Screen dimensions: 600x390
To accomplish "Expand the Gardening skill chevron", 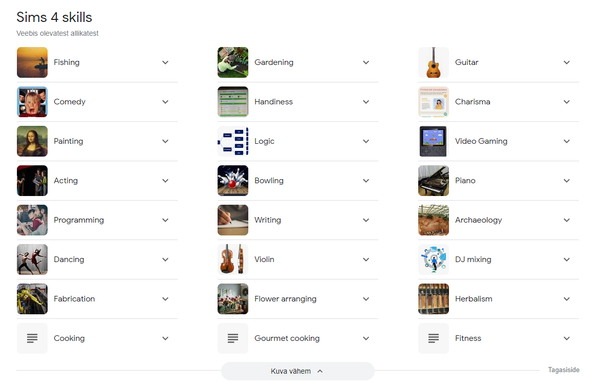I will point(366,62).
